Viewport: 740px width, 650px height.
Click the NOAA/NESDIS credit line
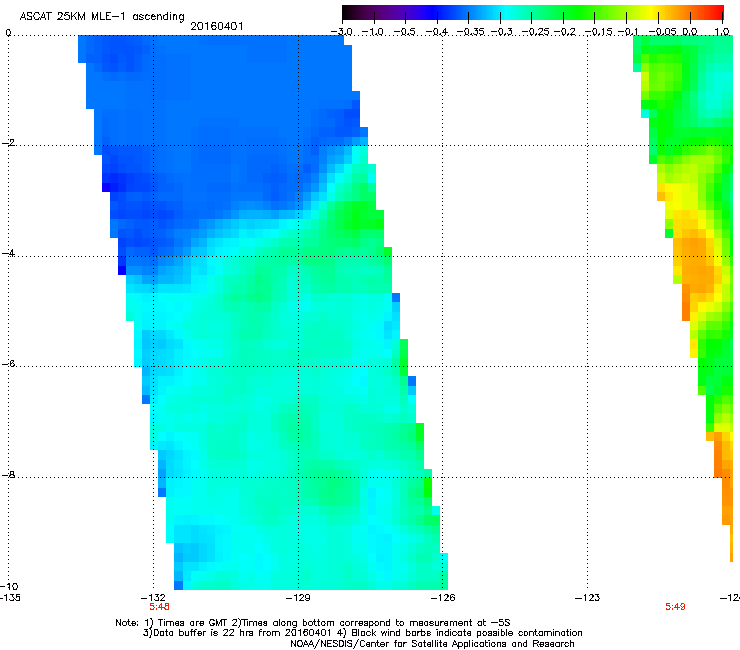pos(432,643)
